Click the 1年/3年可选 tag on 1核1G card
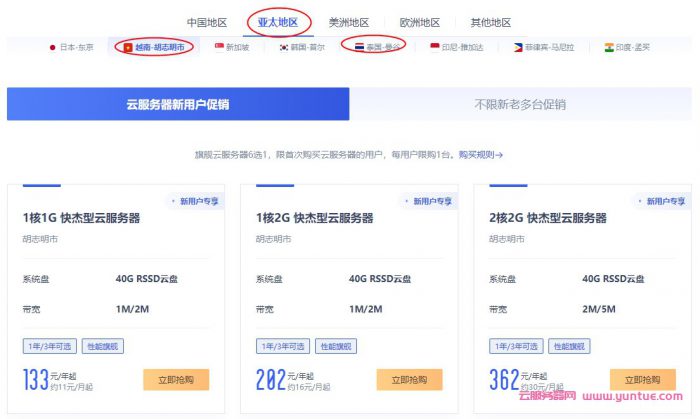700x419 pixels. coord(49,346)
